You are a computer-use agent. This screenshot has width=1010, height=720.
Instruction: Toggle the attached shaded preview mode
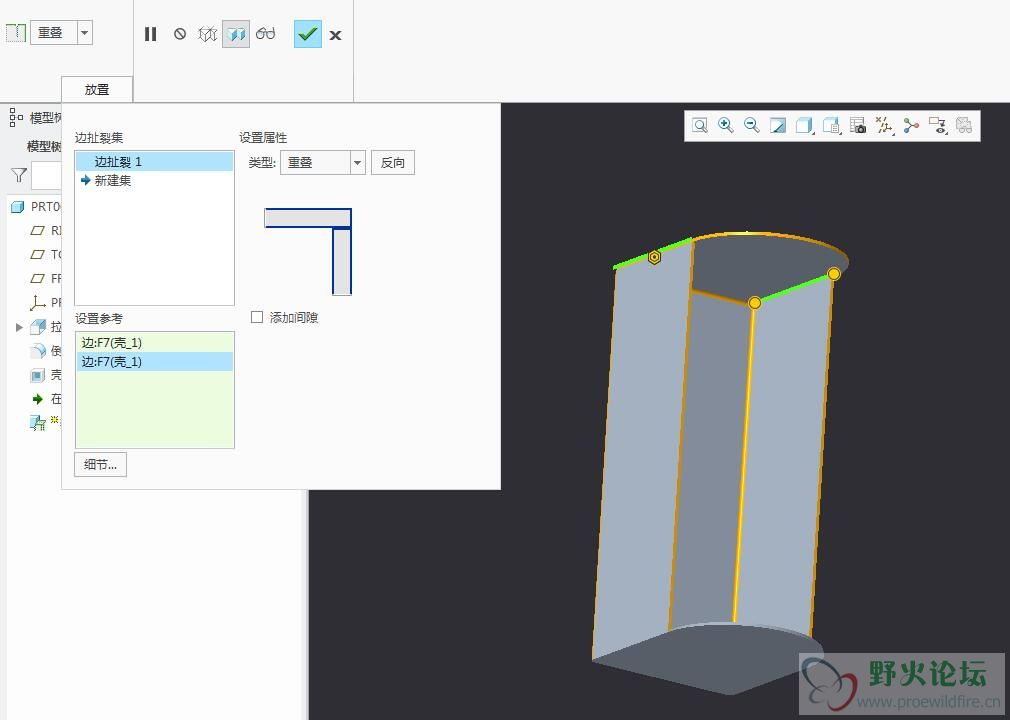(236, 34)
